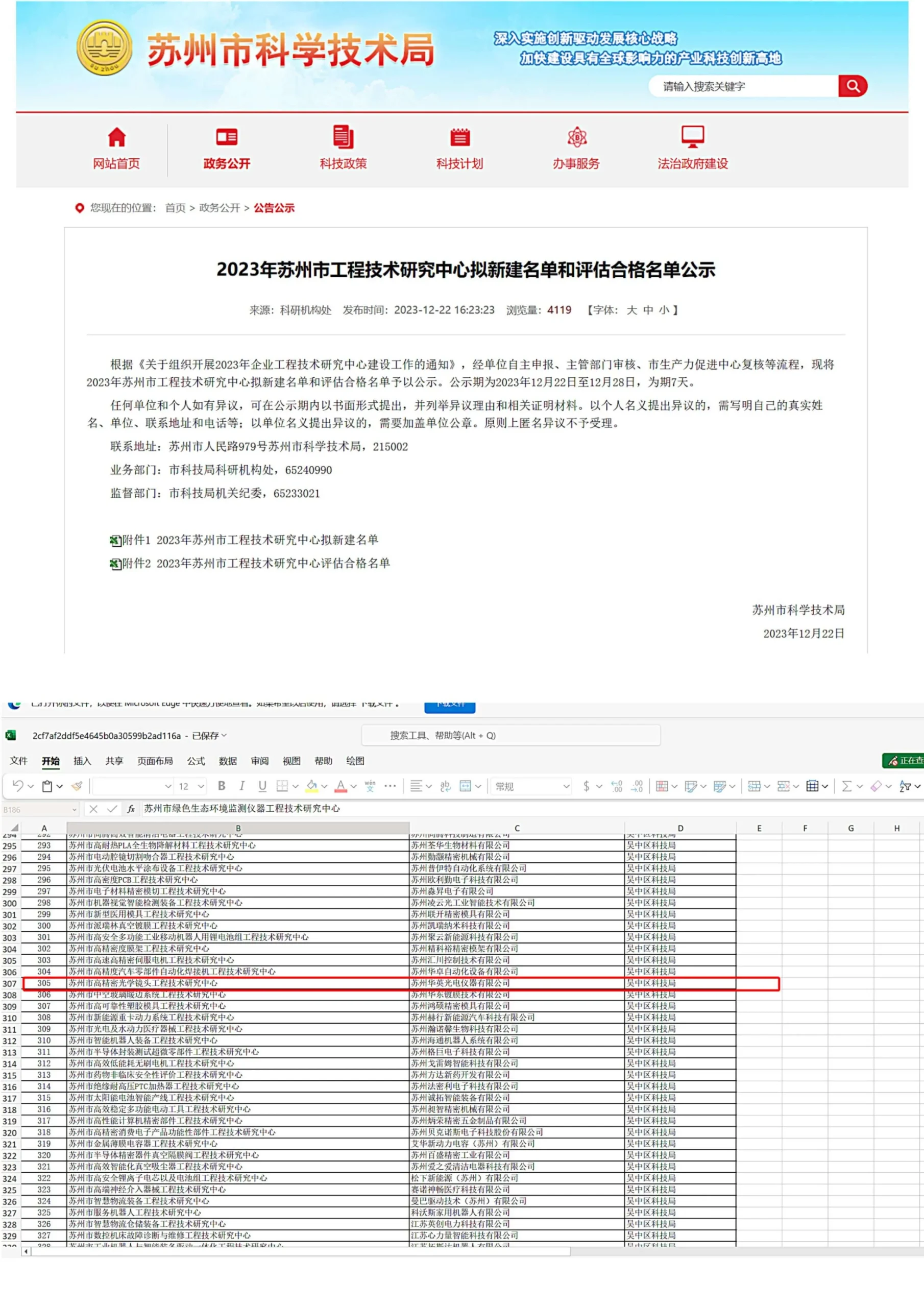Switch to the 公式 tab
The image size is (924, 1307).
(x=196, y=761)
